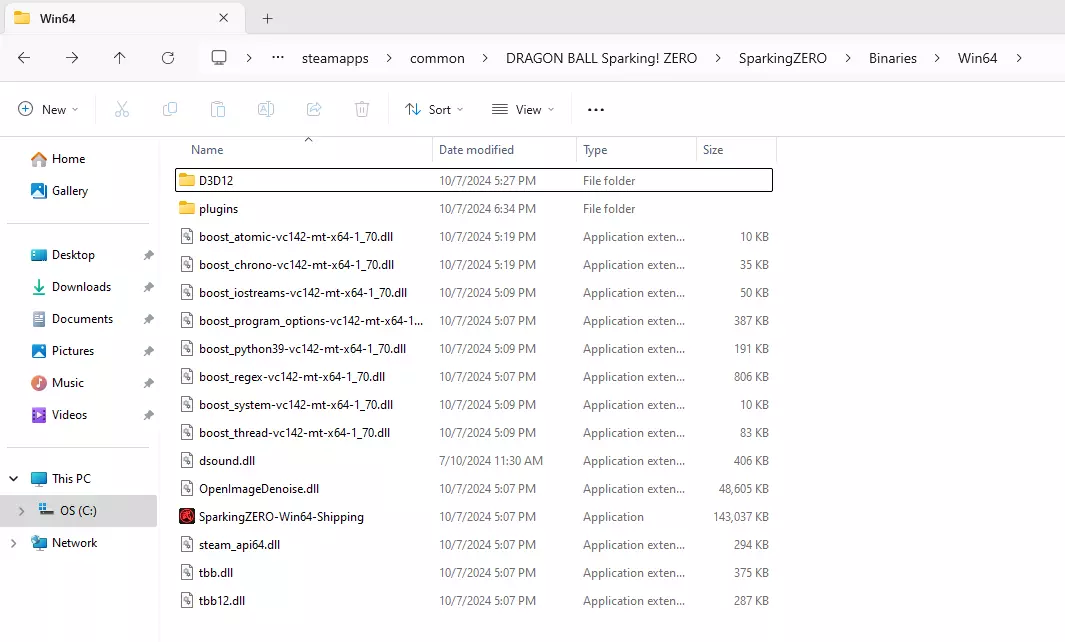Navigate to common breadcrumb
This screenshot has width=1065, height=642.
437,58
